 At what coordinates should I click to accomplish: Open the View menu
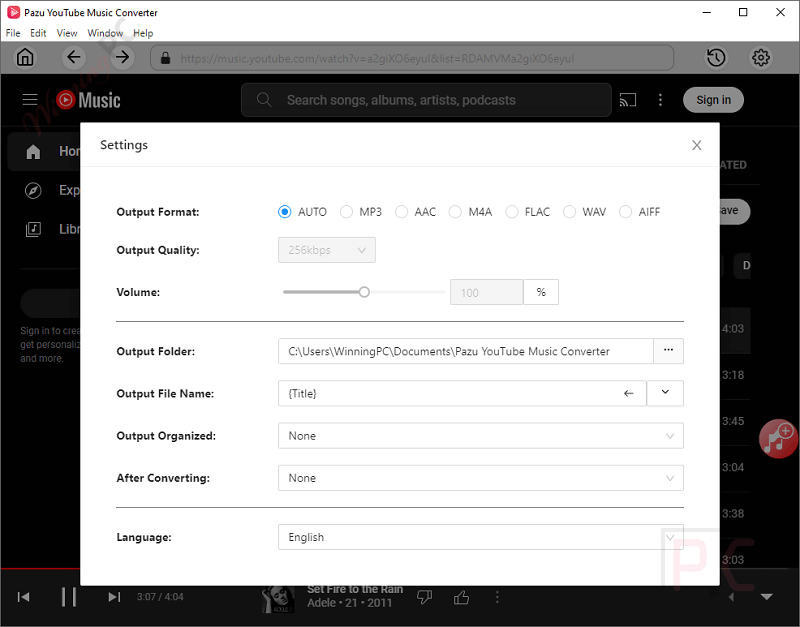coord(67,33)
